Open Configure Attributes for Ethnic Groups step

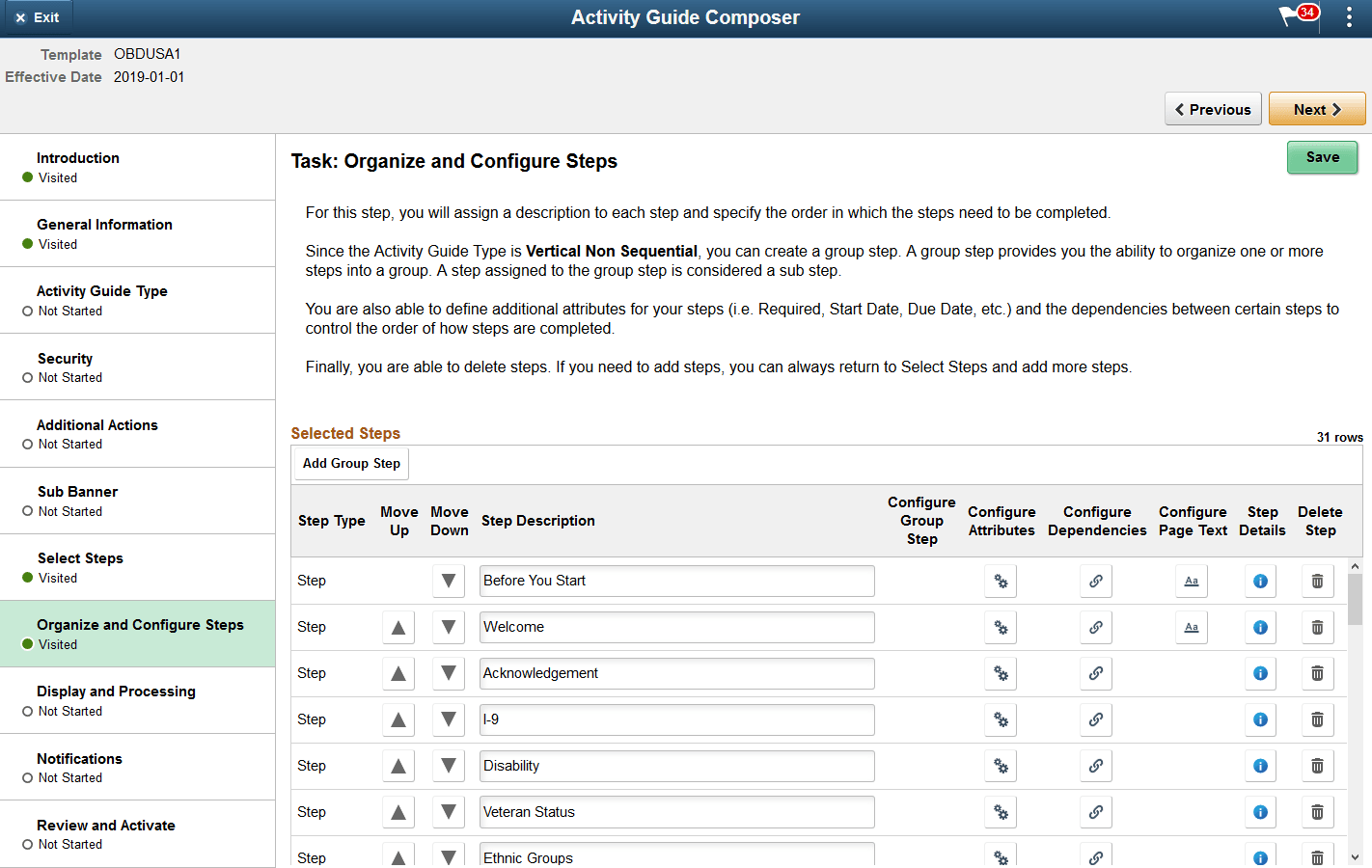coord(1001,856)
